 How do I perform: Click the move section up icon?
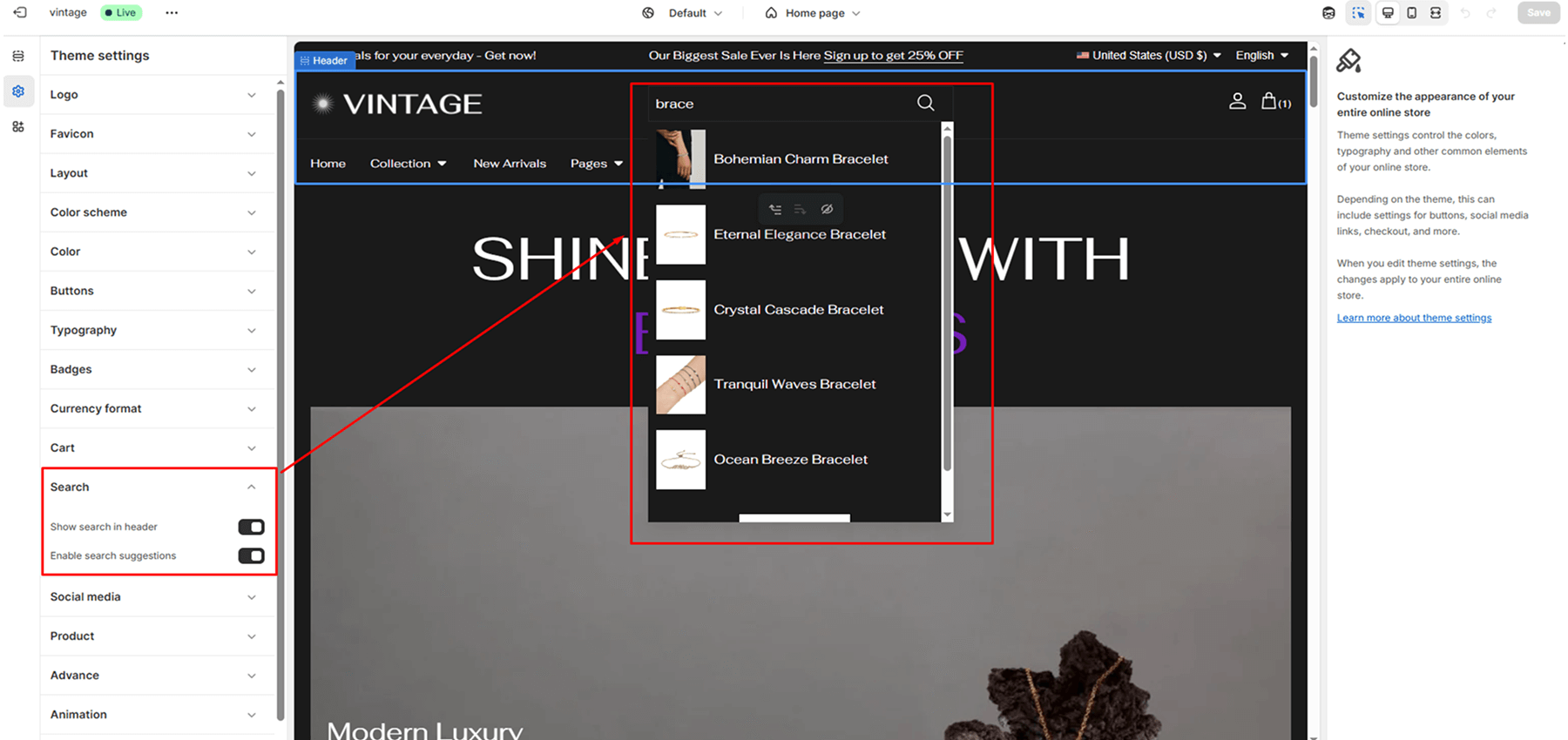tap(775, 209)
